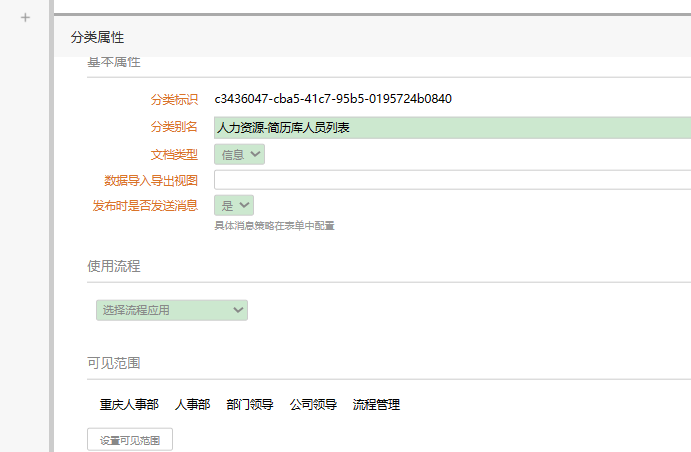
Task: Select 重庆人事部 in the visible range
Action: (129, 405)
